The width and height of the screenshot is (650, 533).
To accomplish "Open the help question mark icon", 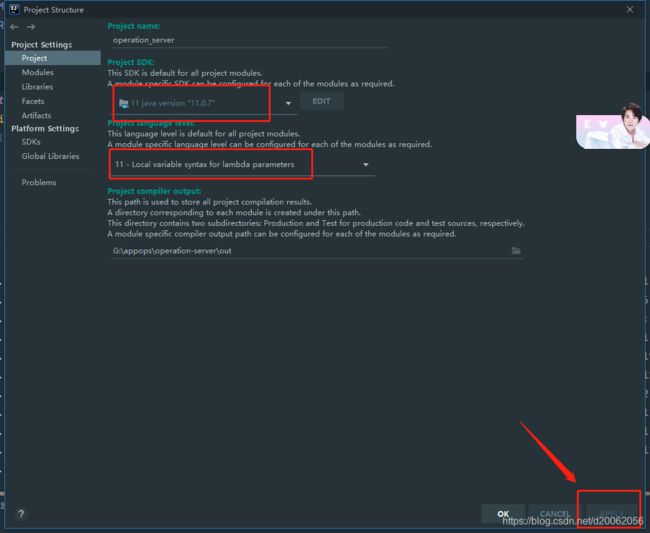I will coord(21,514).
